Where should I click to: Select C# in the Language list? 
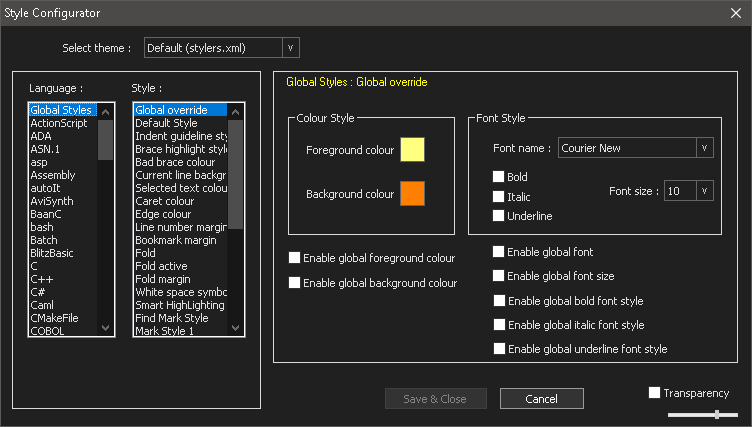point(63,292)
